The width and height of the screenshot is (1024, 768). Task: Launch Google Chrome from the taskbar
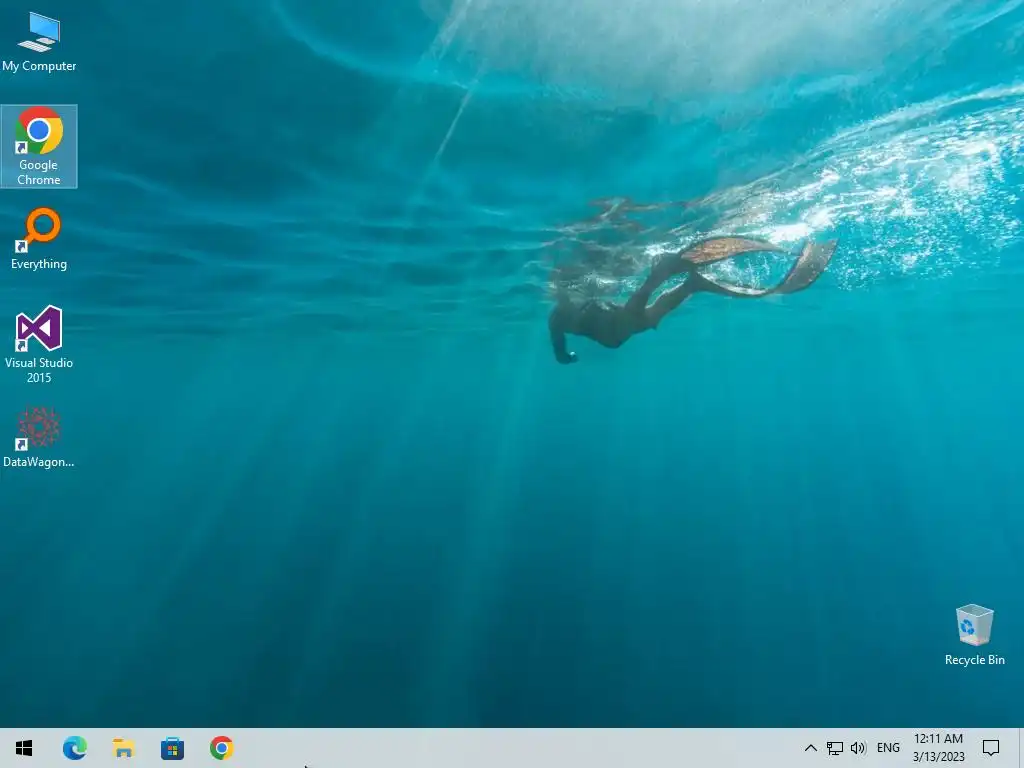pyautogui.click(x=221, y=748)
